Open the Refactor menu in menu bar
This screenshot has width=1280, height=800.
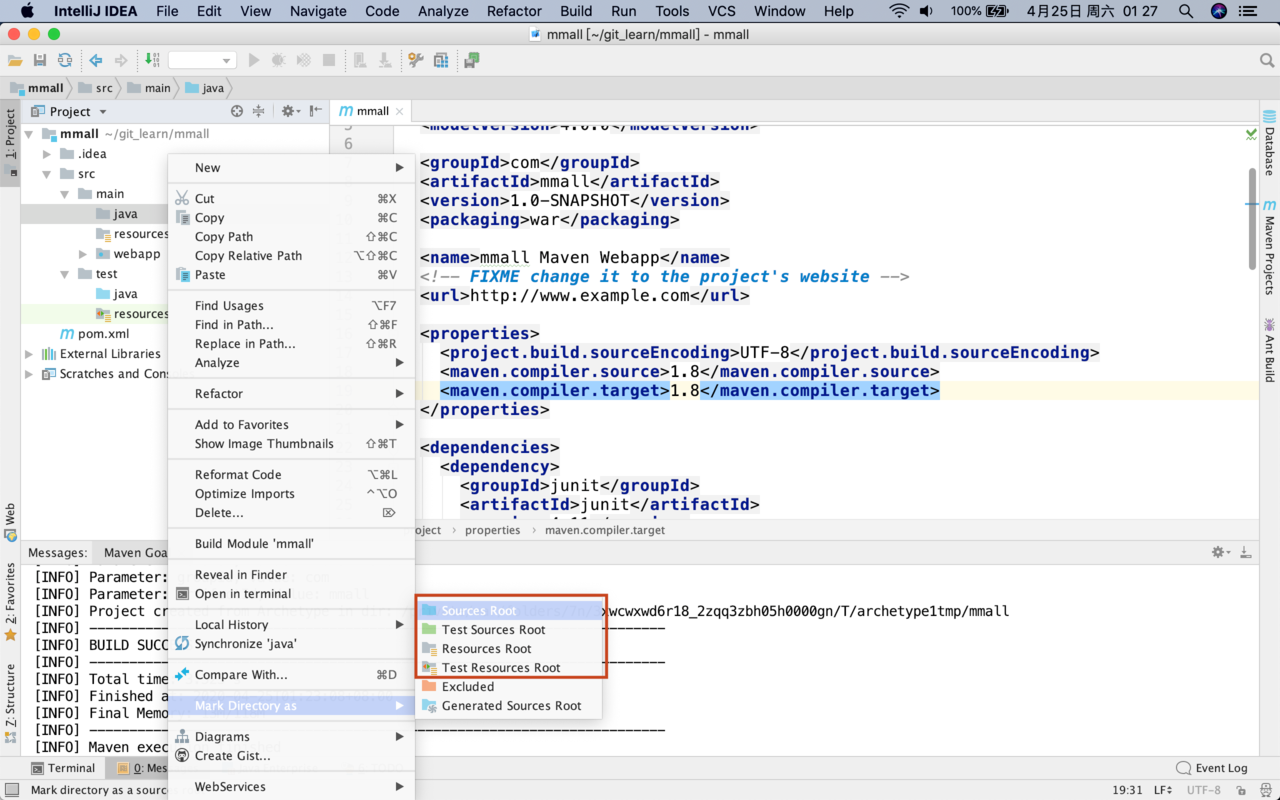tap(514, 11)
